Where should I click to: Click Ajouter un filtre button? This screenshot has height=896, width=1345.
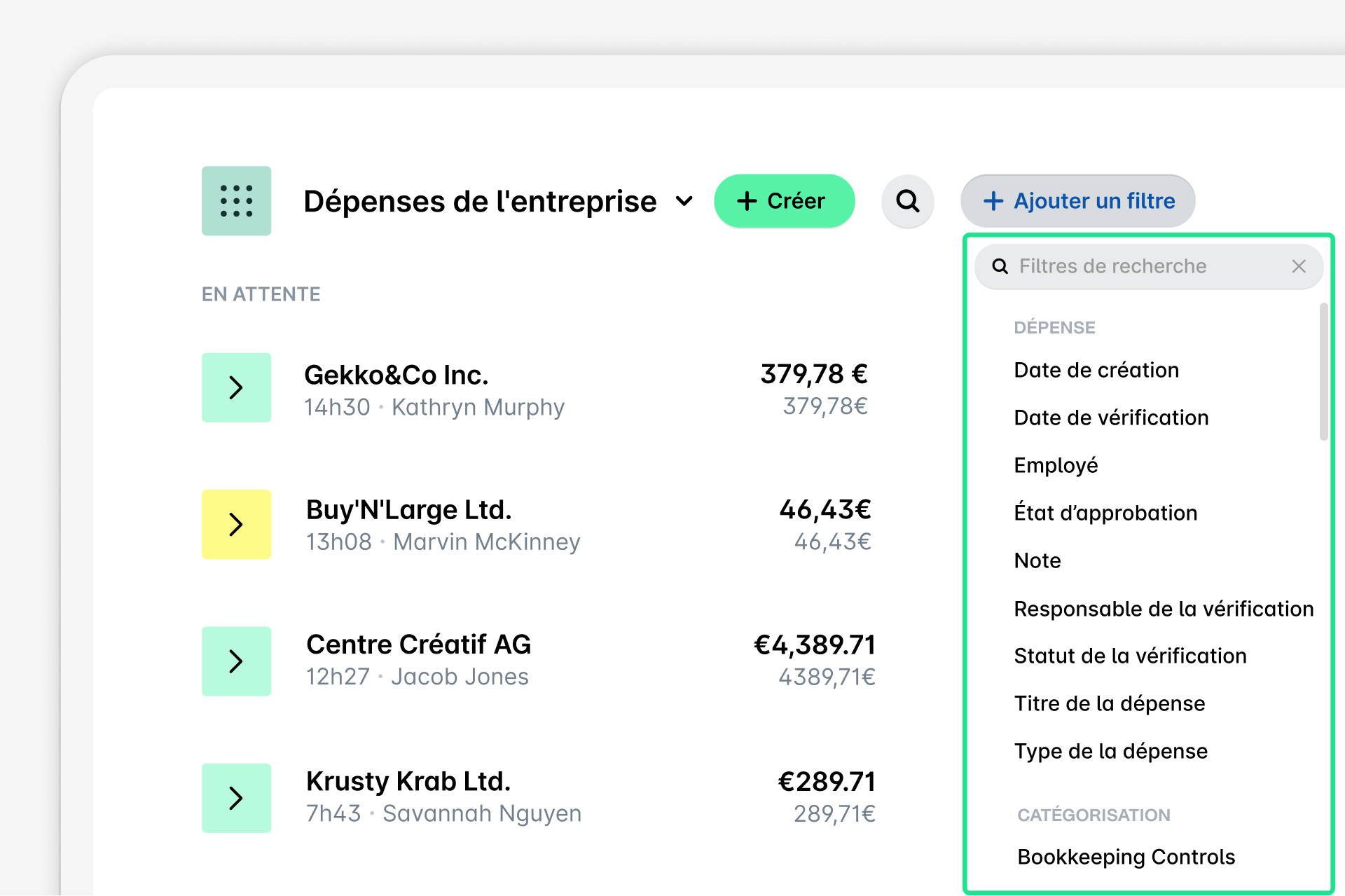point(1077,201)
